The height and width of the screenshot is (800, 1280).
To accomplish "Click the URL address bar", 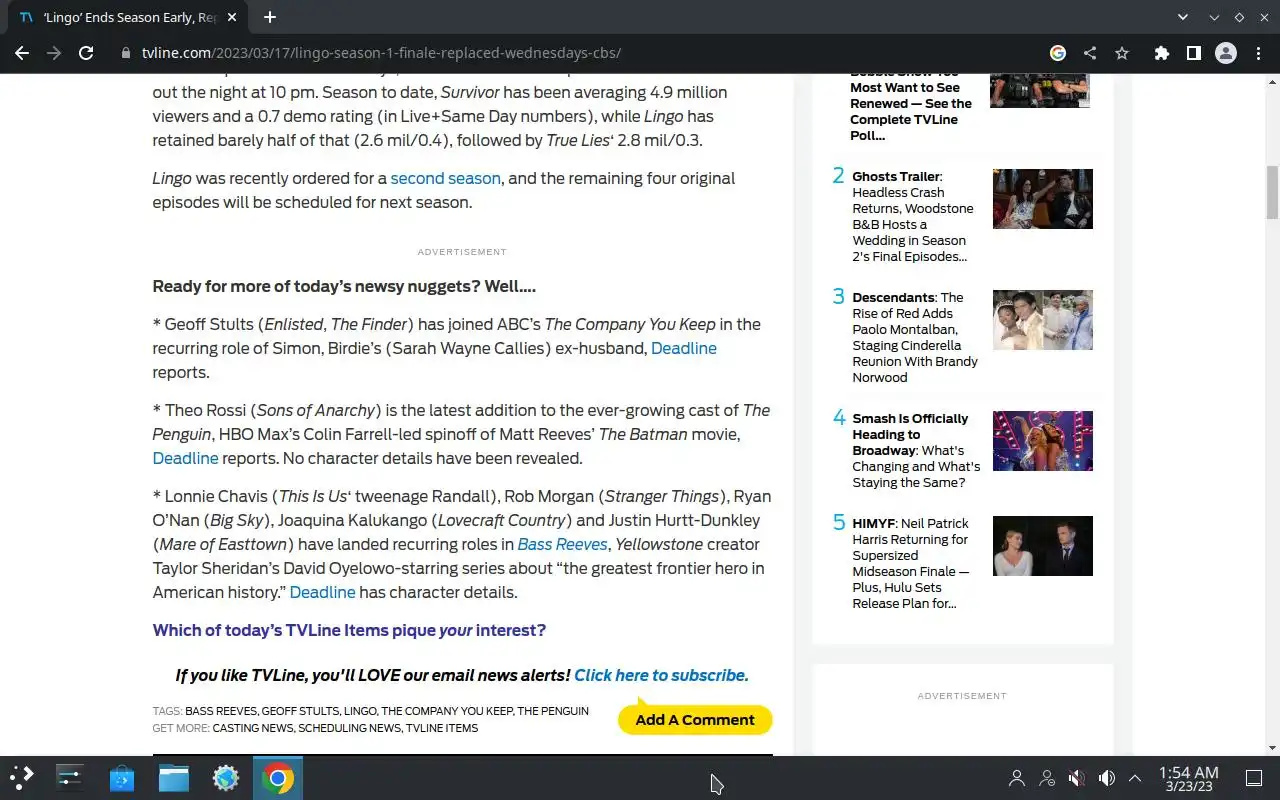I will pyautogui.click(x=580, y=53).
